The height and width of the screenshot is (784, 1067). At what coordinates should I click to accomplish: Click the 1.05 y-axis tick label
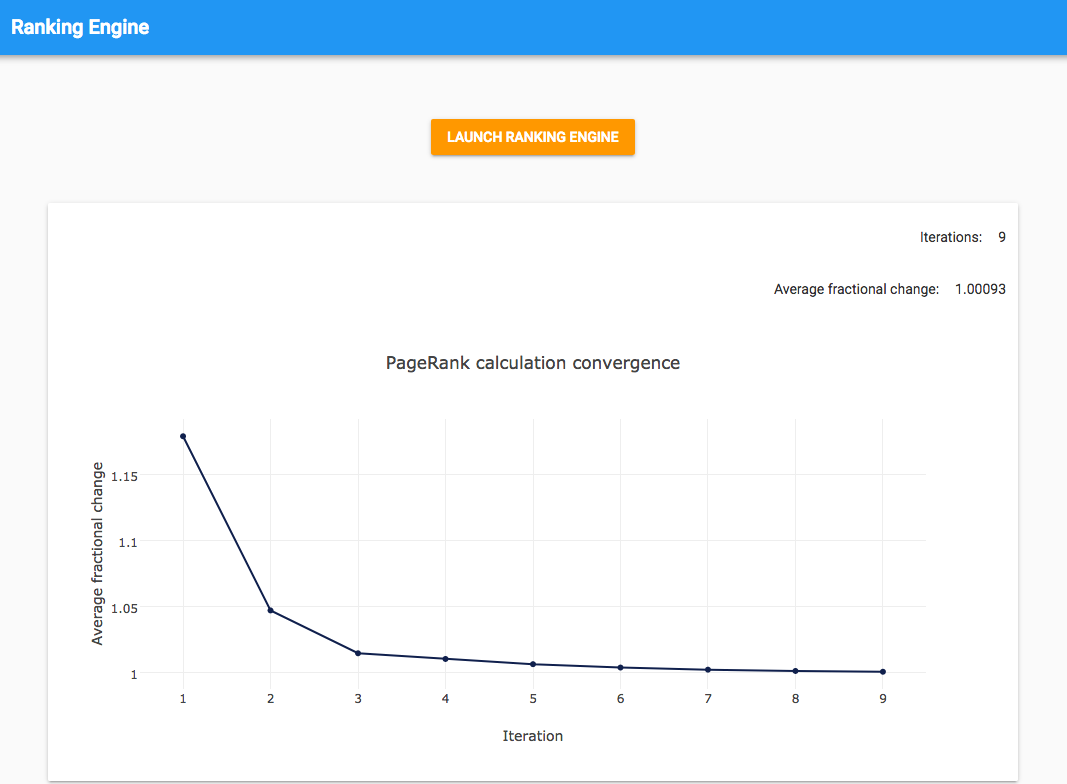(125, 608)
